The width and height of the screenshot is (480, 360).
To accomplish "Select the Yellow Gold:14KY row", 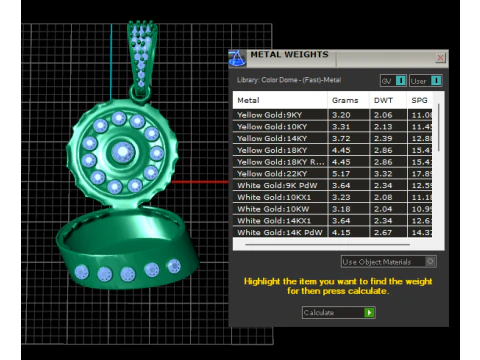I will coord(332,138).
